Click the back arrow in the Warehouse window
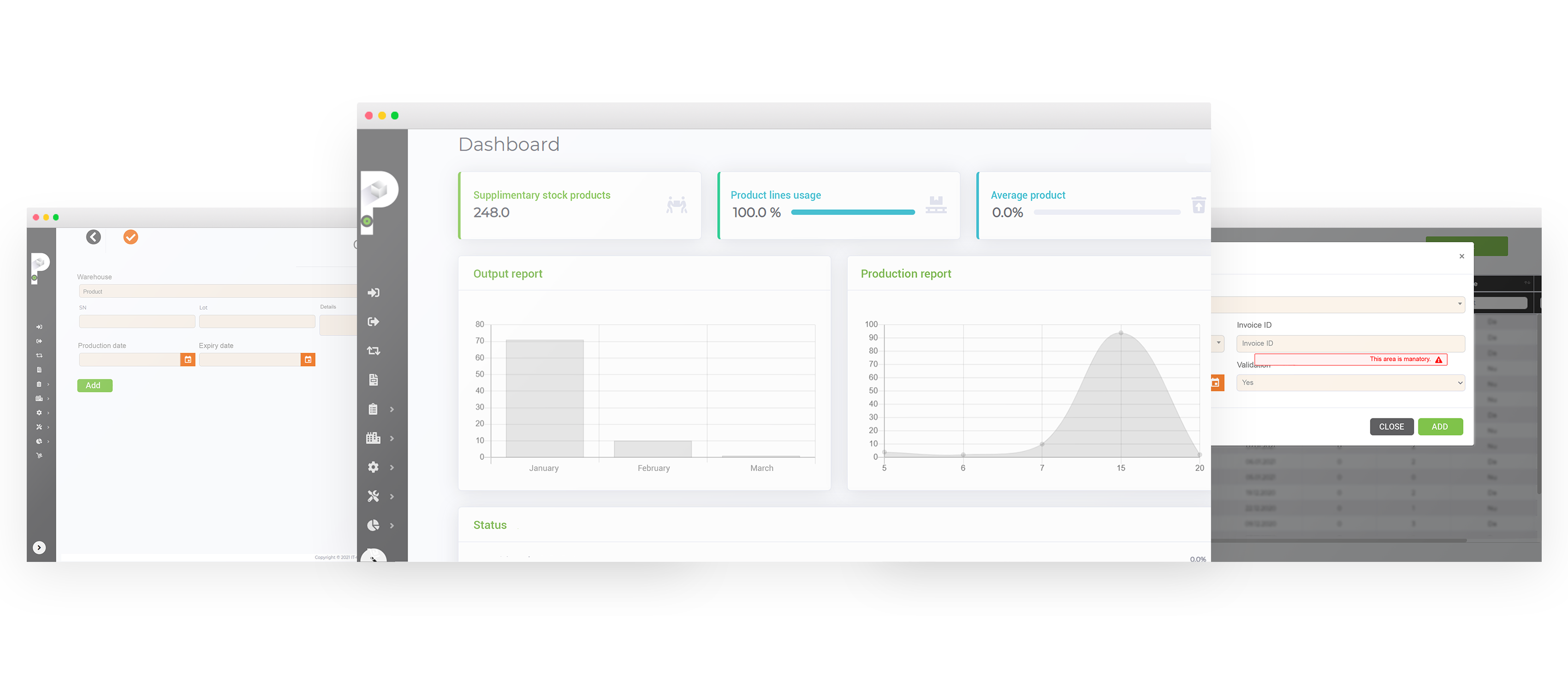This screenshot has height=692, width=1568. 93,237
